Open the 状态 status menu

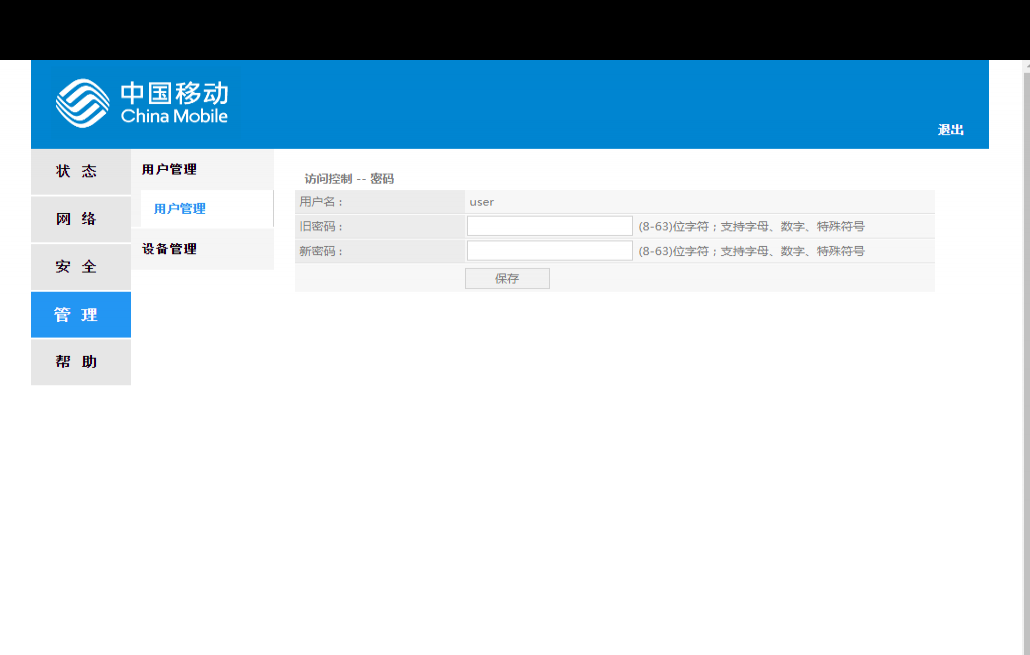tap(81, 171)
